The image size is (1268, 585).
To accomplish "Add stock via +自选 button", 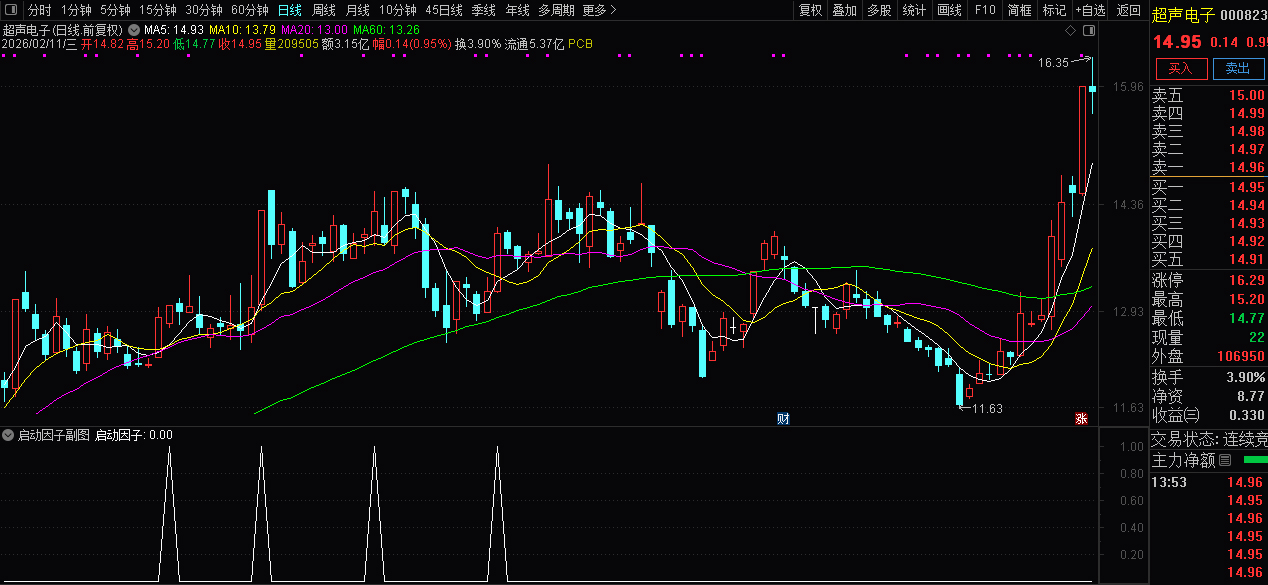I will 1090,10.
